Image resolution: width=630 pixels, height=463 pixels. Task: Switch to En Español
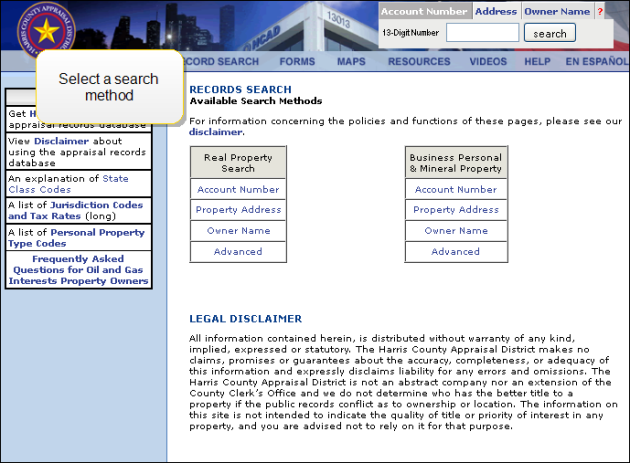(597, 61)
